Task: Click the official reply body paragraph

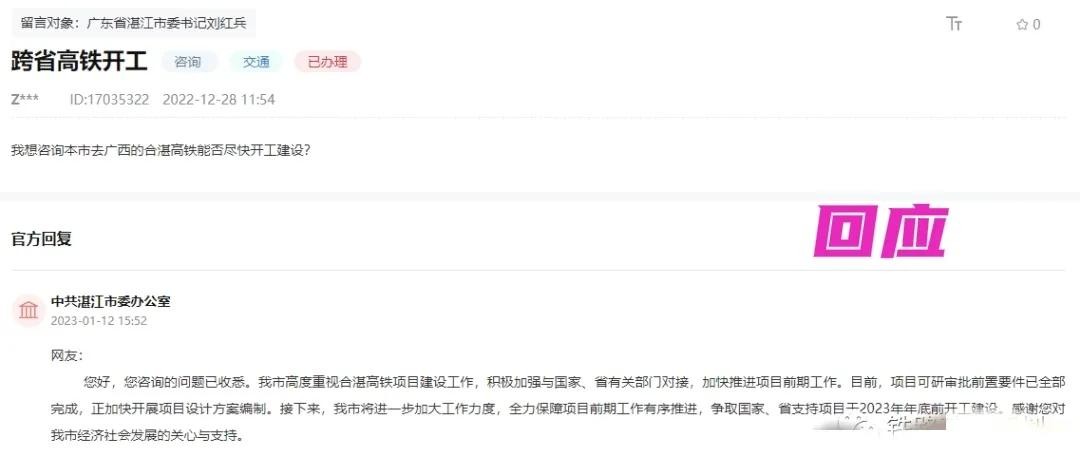Action: point(559,408)
